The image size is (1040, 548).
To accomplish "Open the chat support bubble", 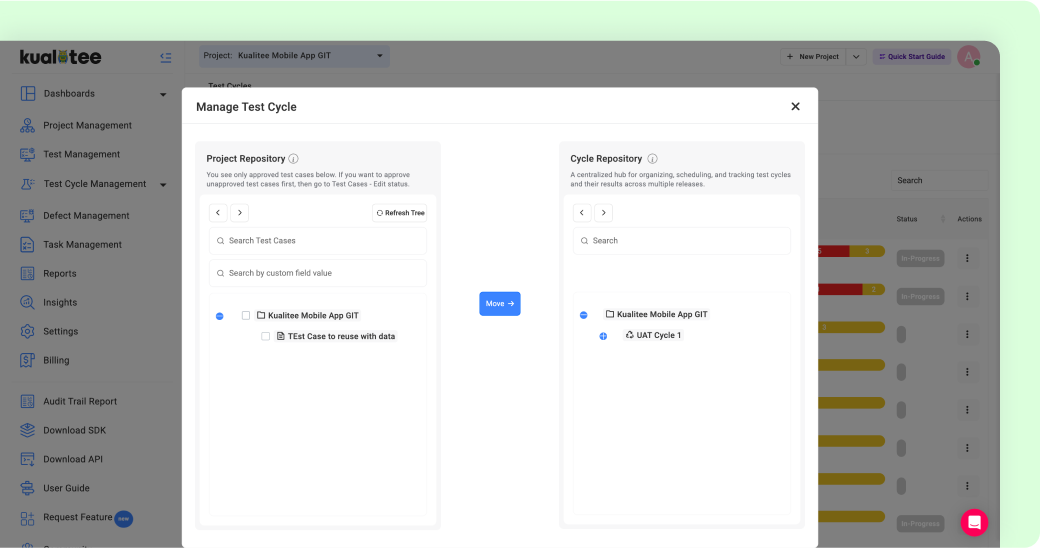I will click(974, 523).
